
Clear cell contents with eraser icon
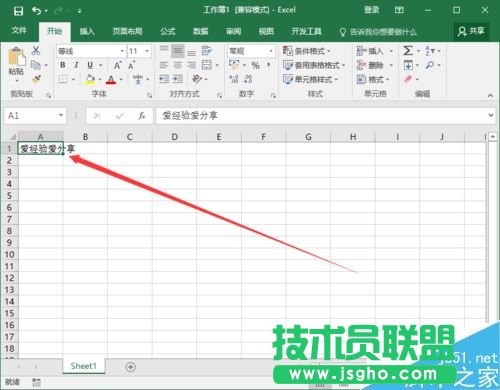408,79
